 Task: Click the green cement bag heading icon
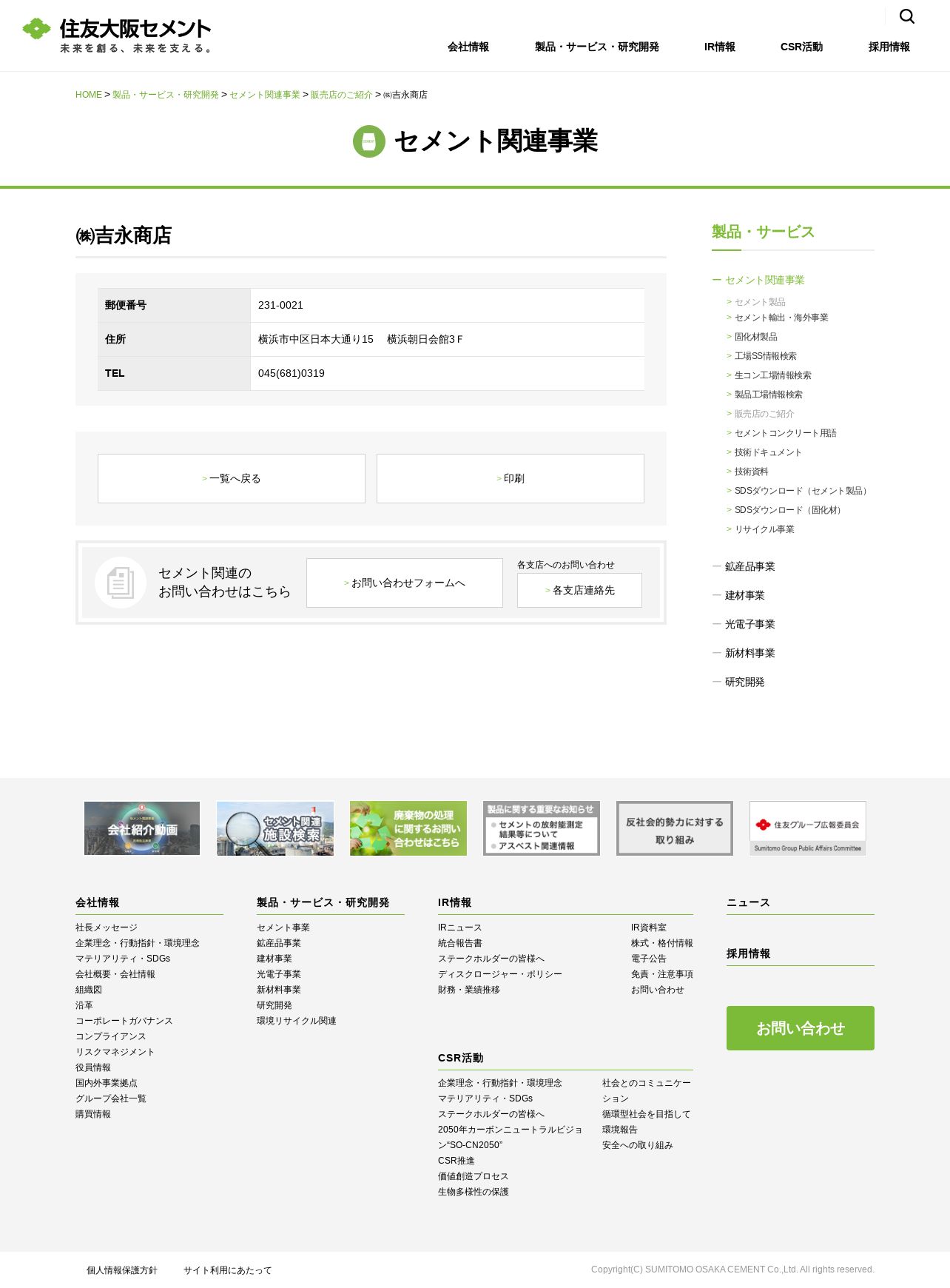point(368,141)
